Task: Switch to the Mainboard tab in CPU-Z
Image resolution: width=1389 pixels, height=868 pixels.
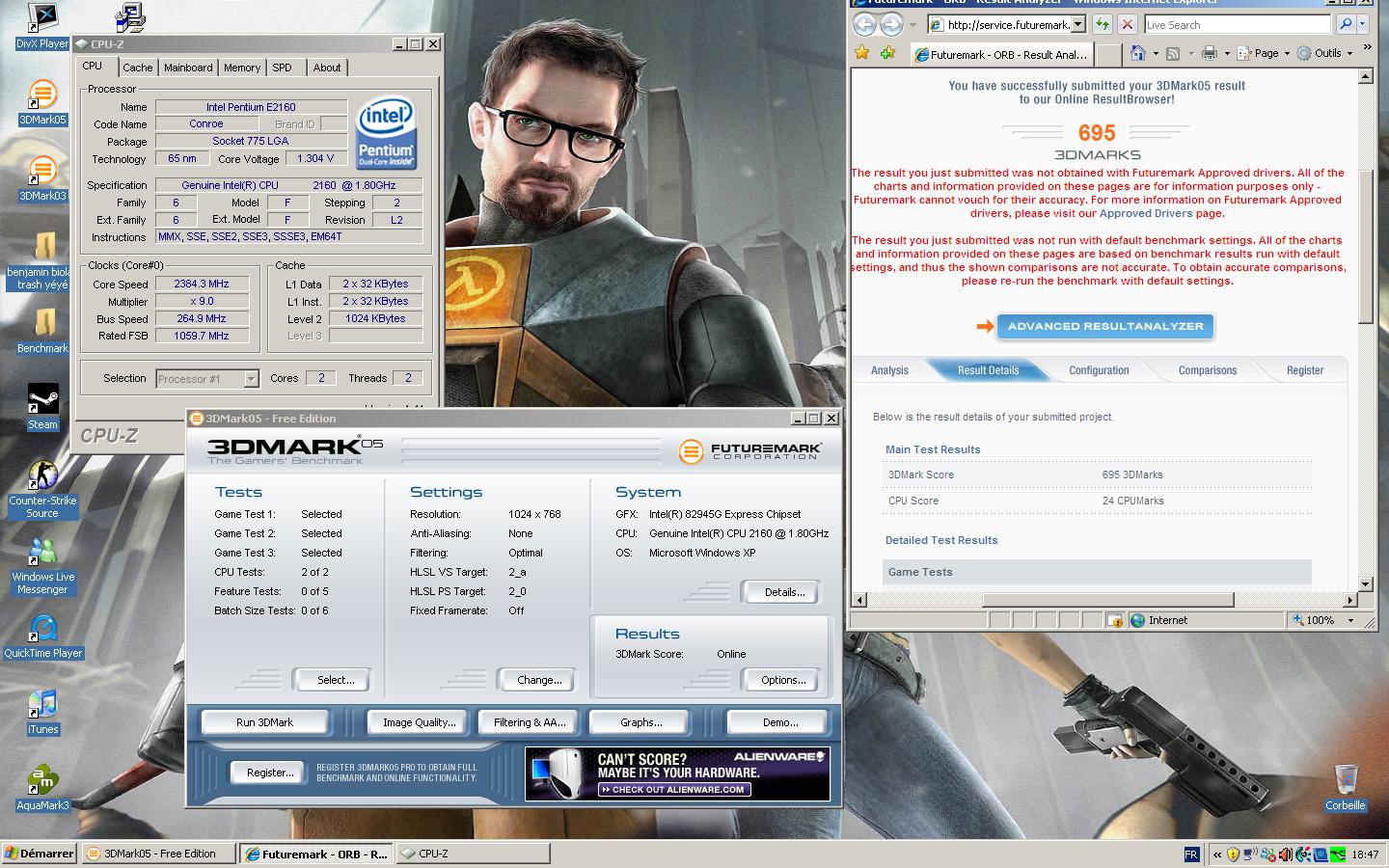Action: pos(188,68)
